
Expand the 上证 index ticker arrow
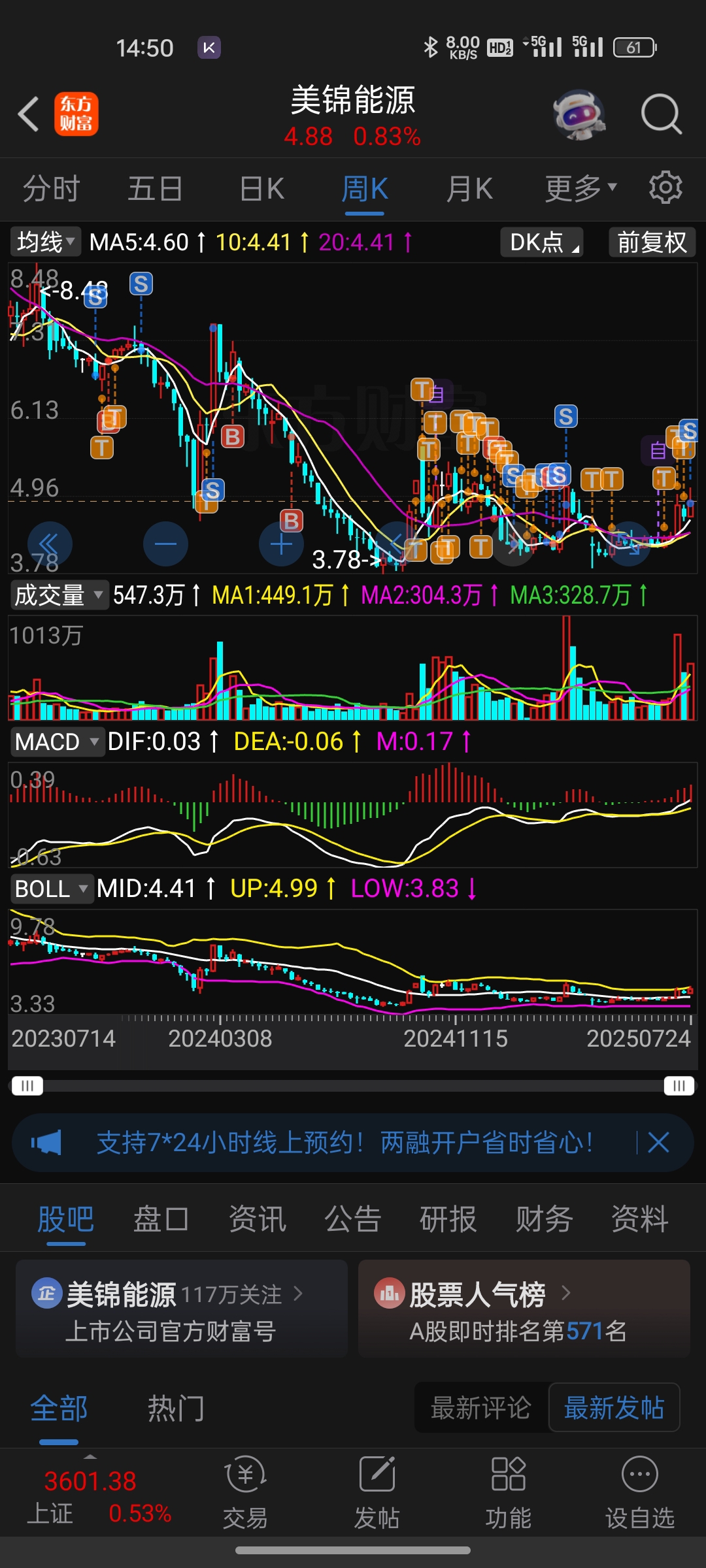click(90, 1456)
